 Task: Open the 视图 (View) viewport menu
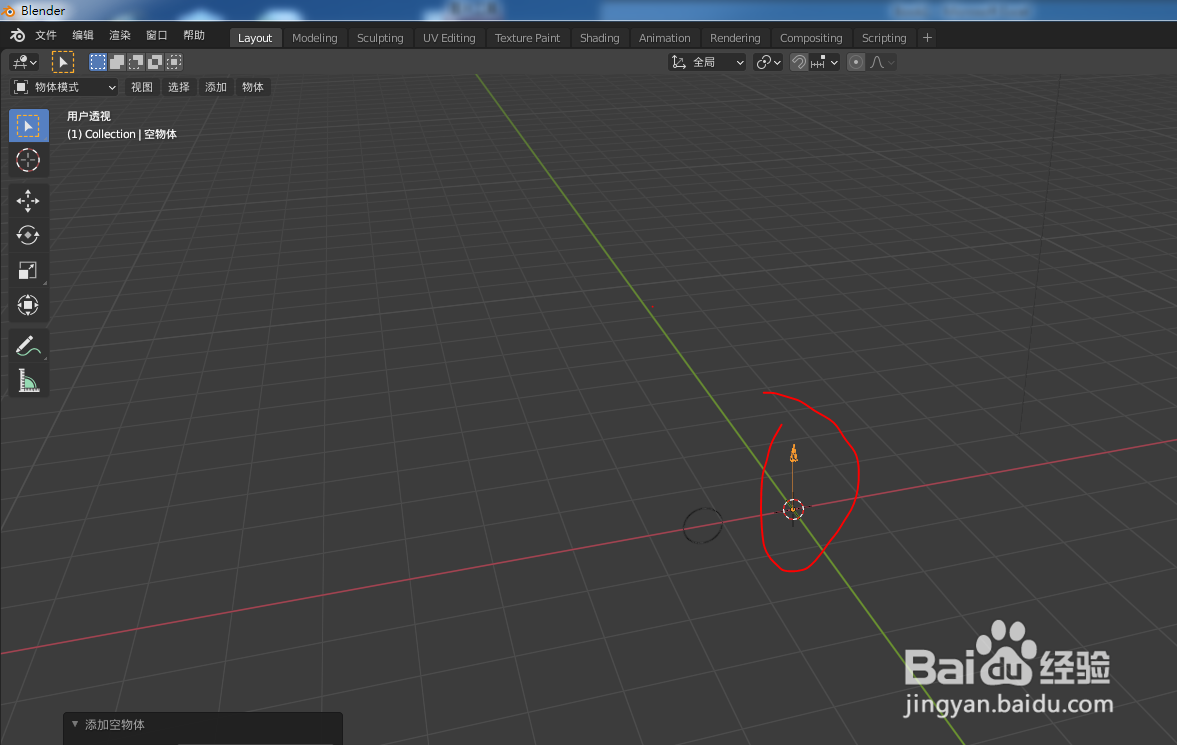(142, 87)
